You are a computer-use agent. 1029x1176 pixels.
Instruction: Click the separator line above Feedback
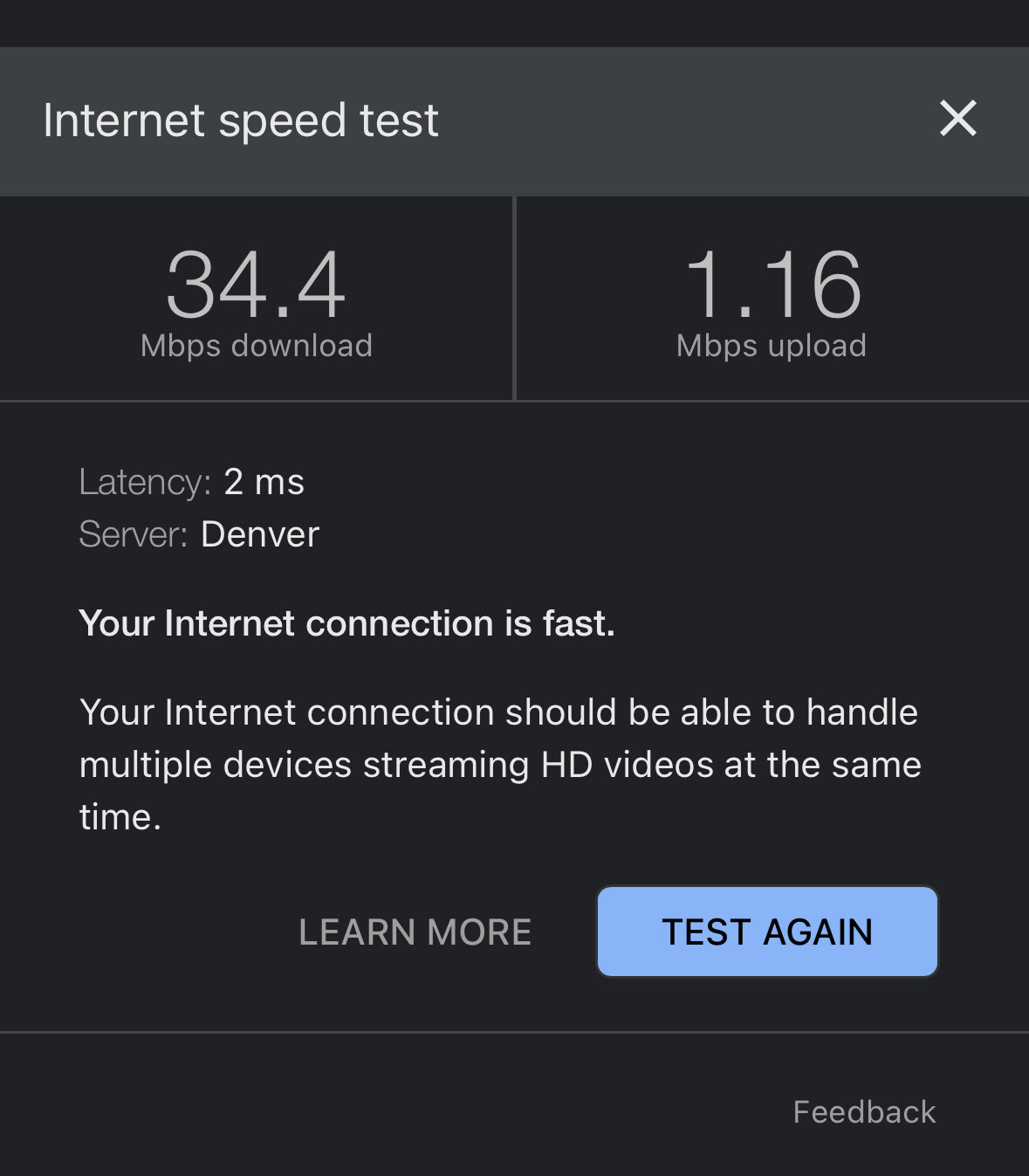(x=514, y=1032)
